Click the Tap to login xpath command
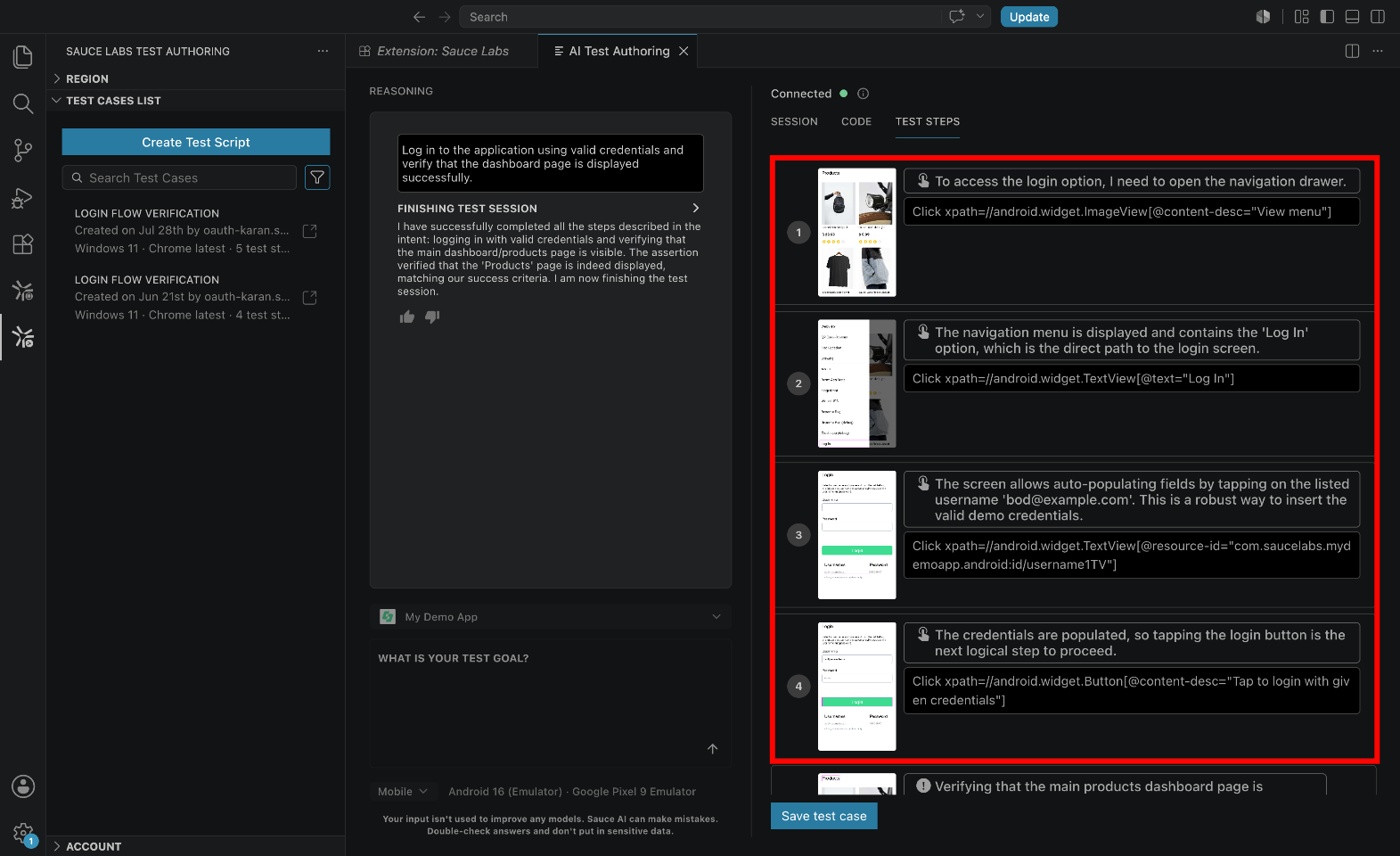 pos(1132,690)
